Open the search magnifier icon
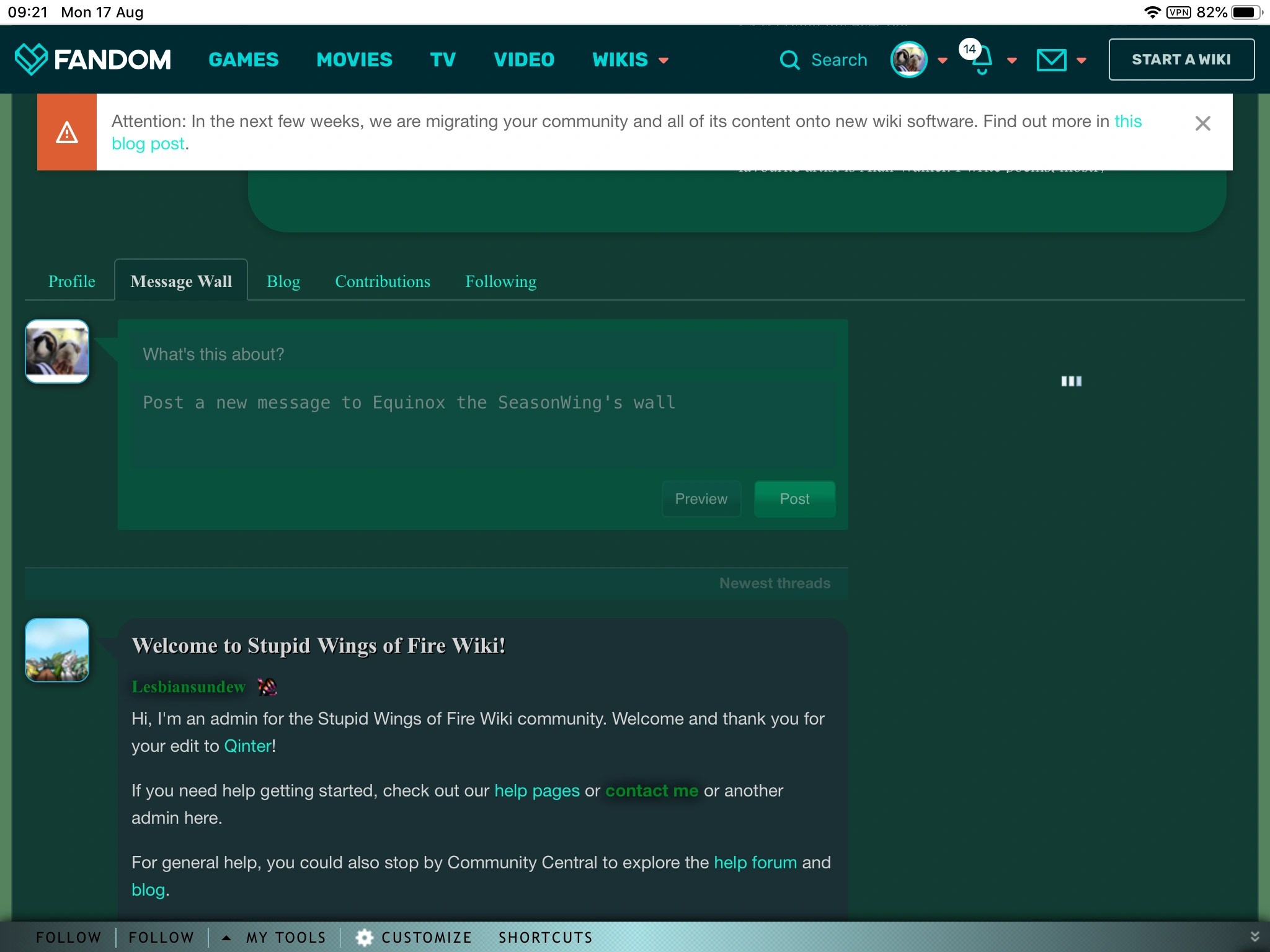 point(789,60)
